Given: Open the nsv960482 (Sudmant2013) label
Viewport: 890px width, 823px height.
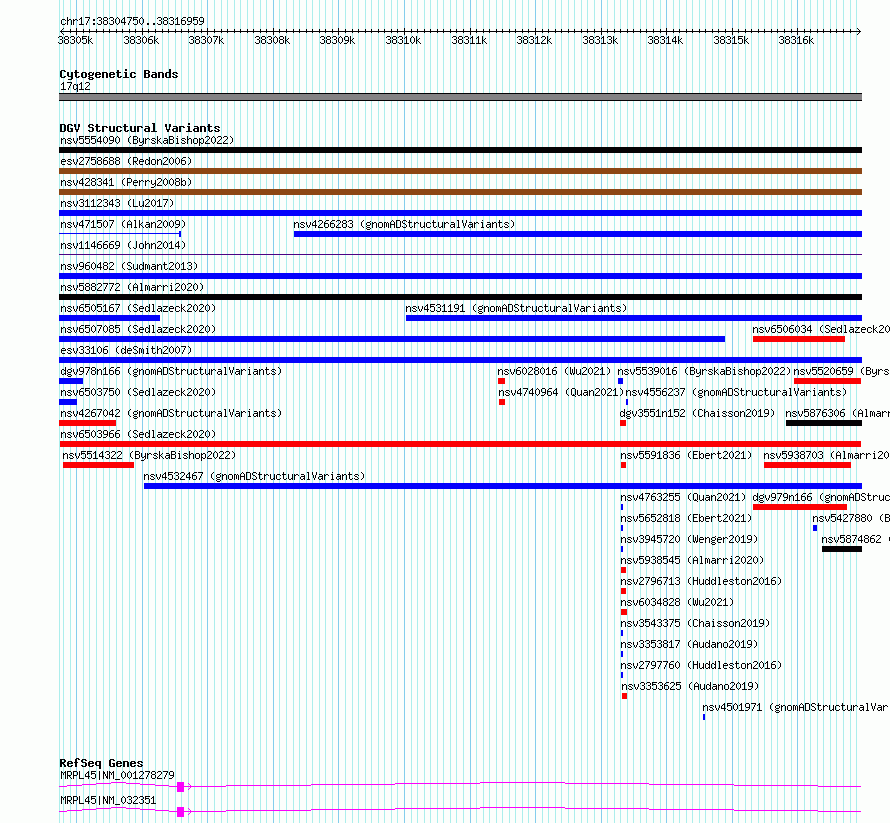Looking at the screenshot, I should click(129, 266).
